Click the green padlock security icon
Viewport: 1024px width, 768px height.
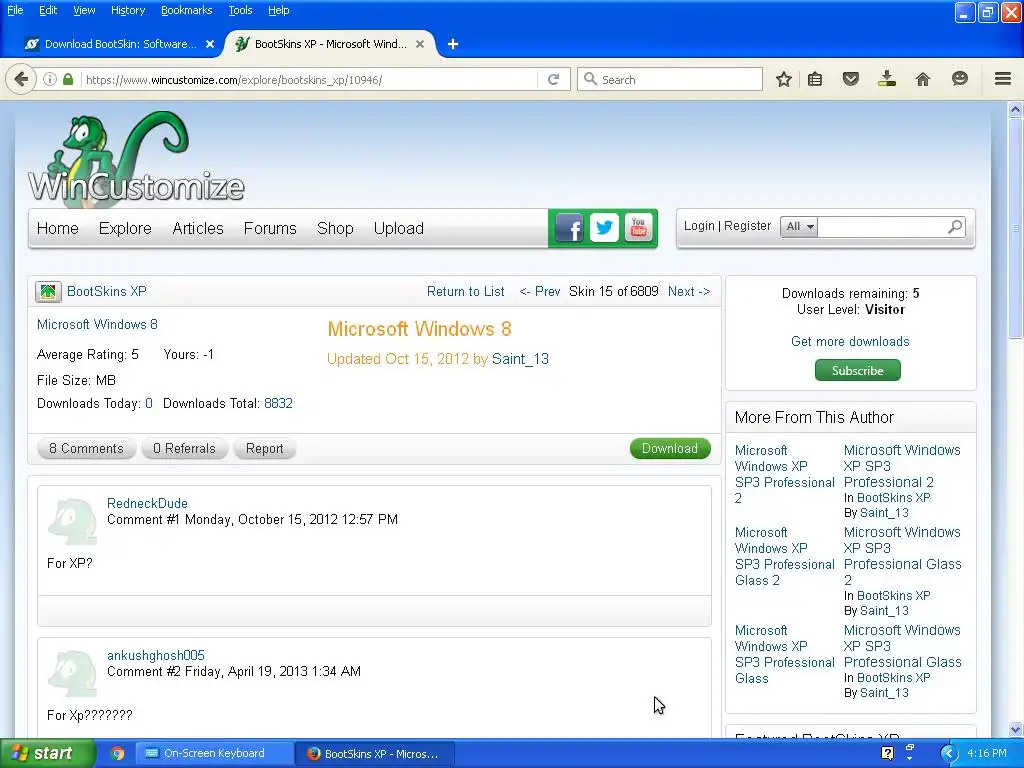pyautogui.click(x=68, y=80)
